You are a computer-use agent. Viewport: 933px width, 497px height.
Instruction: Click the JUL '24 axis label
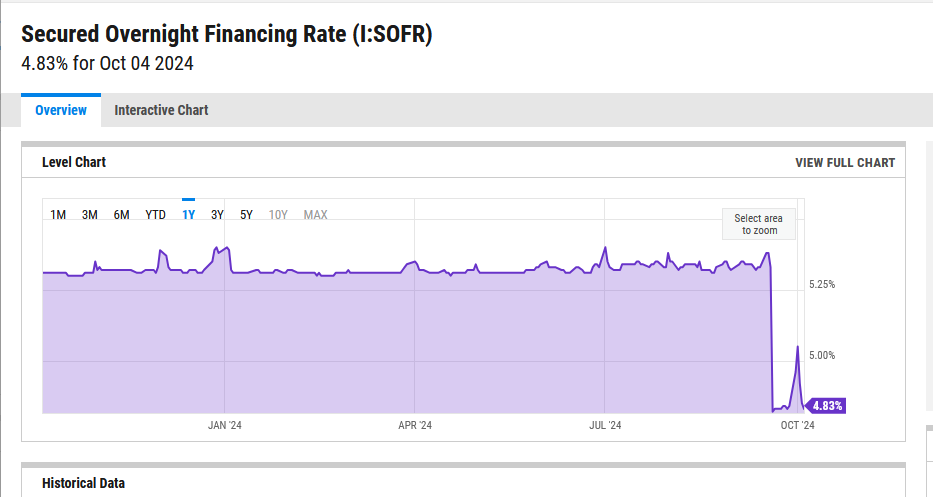point(605,425)
